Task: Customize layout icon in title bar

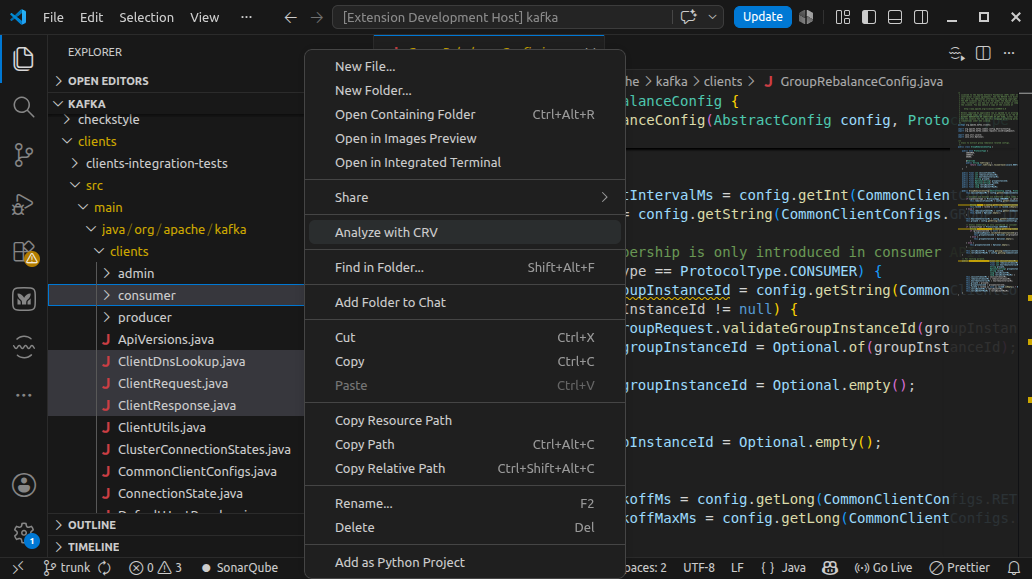Action: pos(842,17)
